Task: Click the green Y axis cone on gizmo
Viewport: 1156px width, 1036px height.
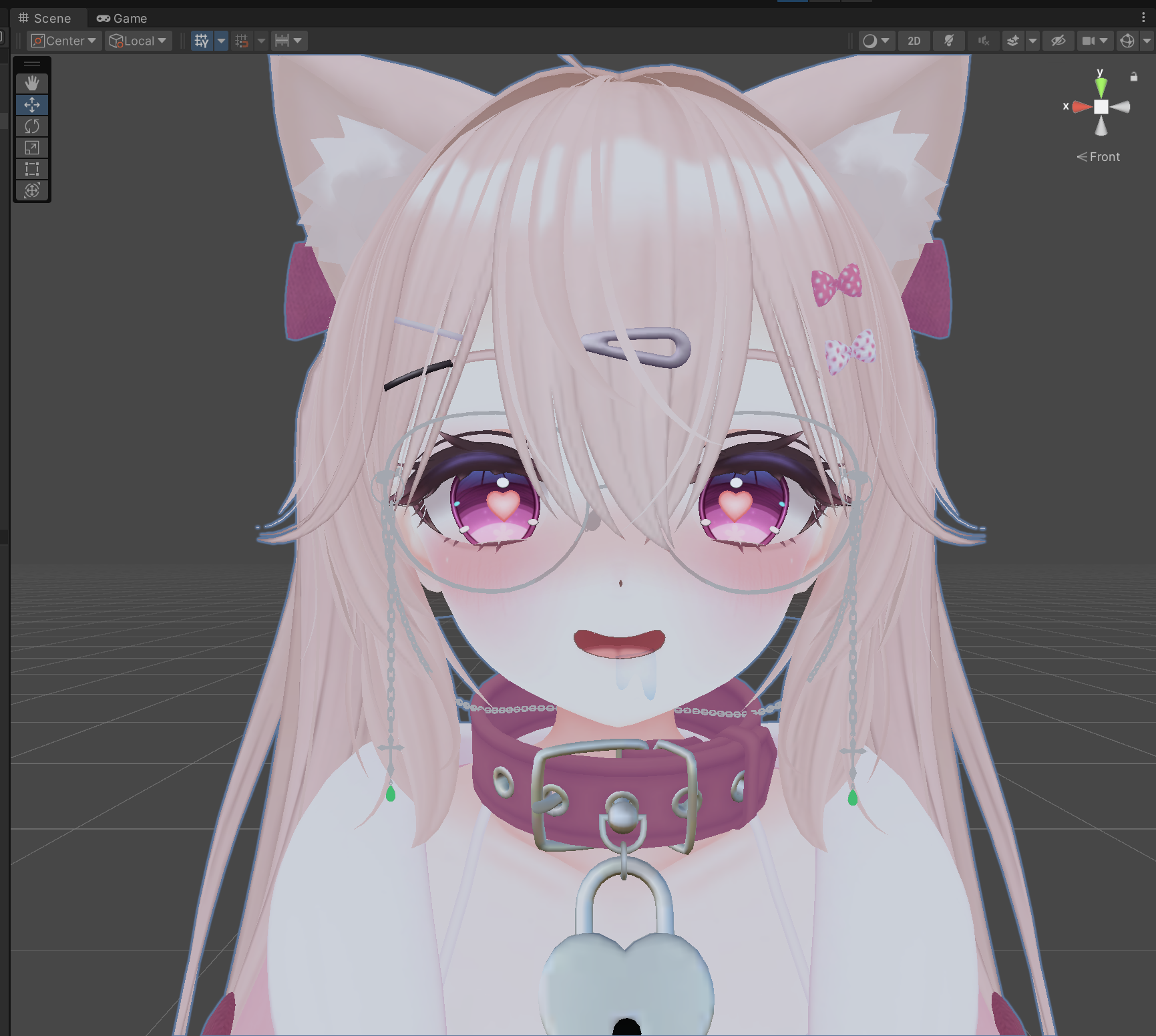Action: 1101,86
